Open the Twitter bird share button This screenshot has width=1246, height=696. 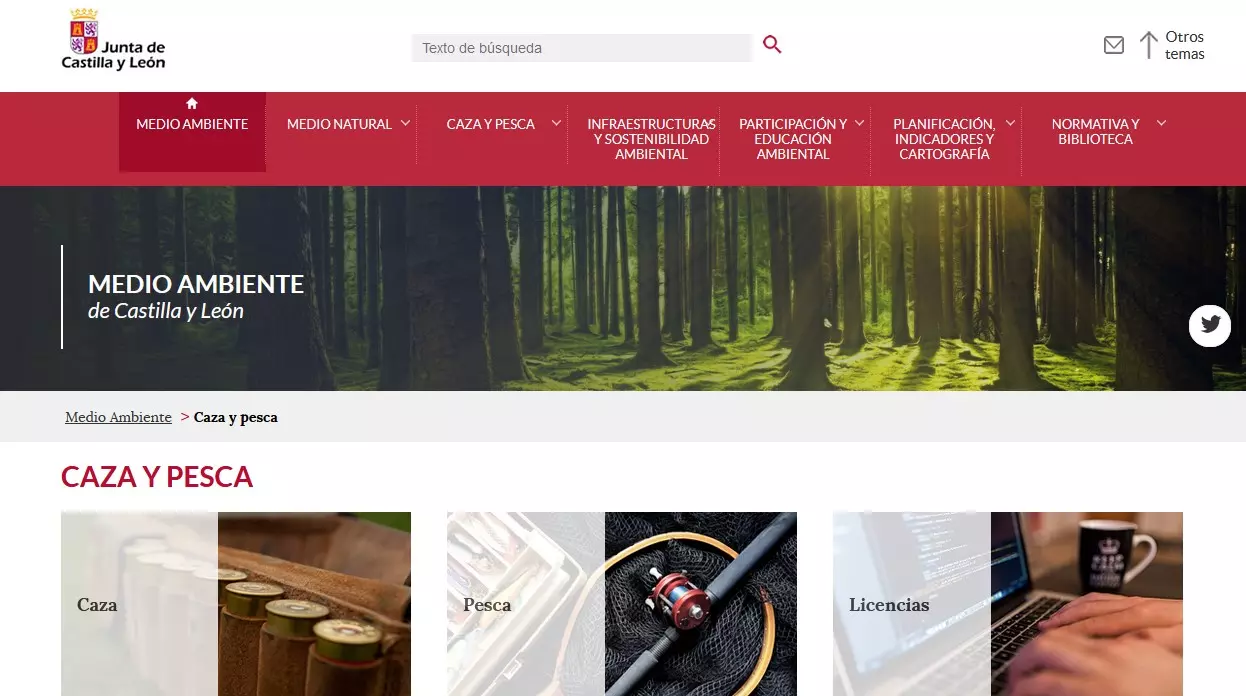(x=1210, y=325)
